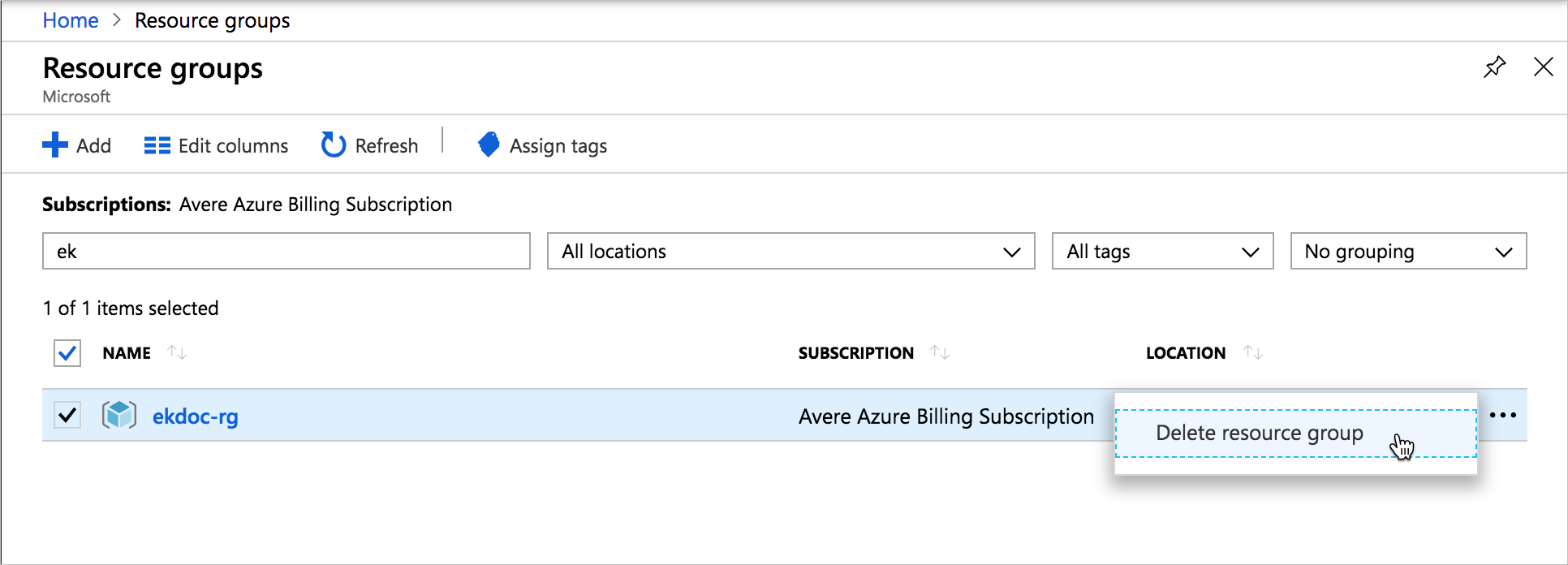Screen dimensions: 1568x565
Task: Sort by Location column arrows
Action: (1253, 353)
